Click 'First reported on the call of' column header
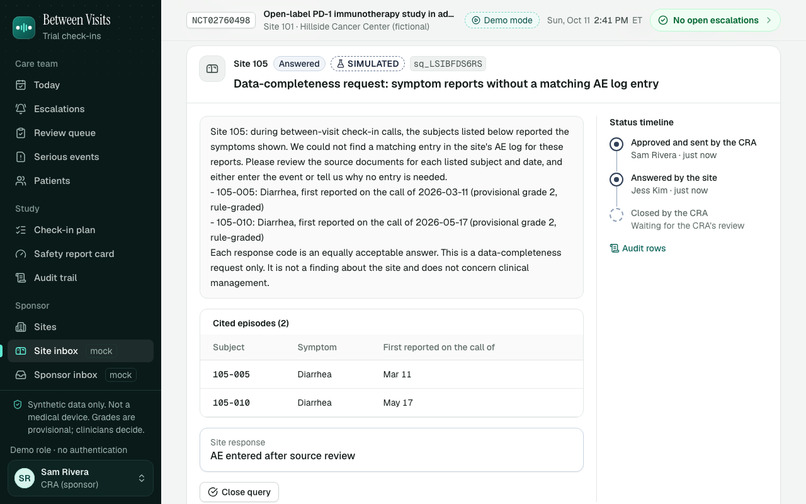Viewport: 806px width, 504px height. coord(439,347)
